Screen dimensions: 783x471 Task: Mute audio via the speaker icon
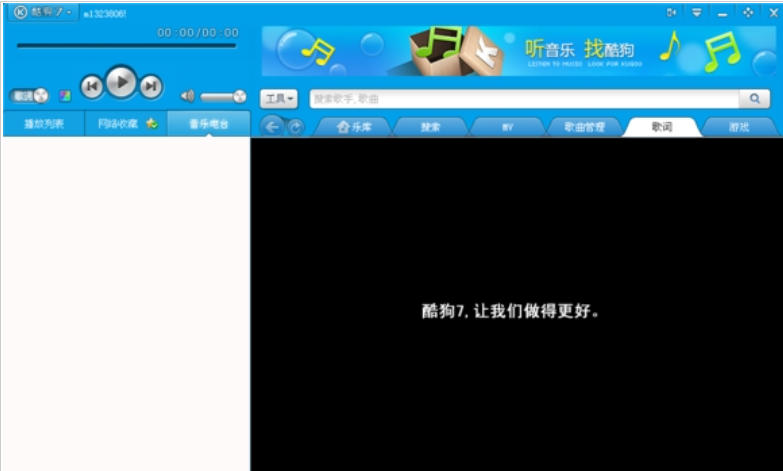[x=187, y=96]
